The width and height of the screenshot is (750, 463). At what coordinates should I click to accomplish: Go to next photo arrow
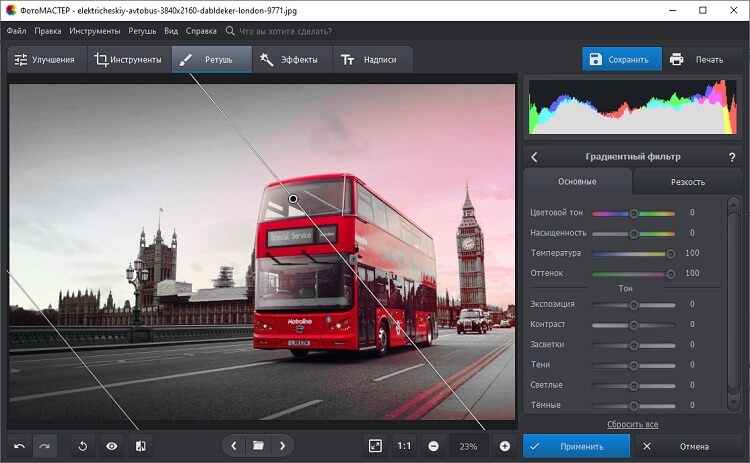click(x=283, y=446)
